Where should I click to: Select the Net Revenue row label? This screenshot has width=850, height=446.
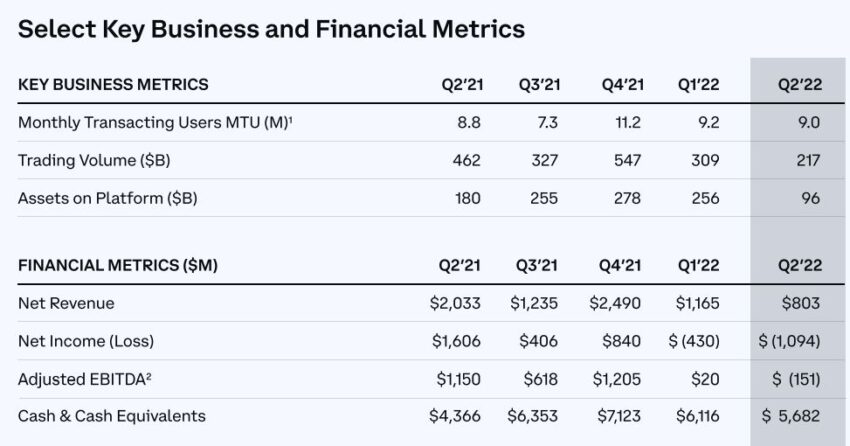click(66, 303)
